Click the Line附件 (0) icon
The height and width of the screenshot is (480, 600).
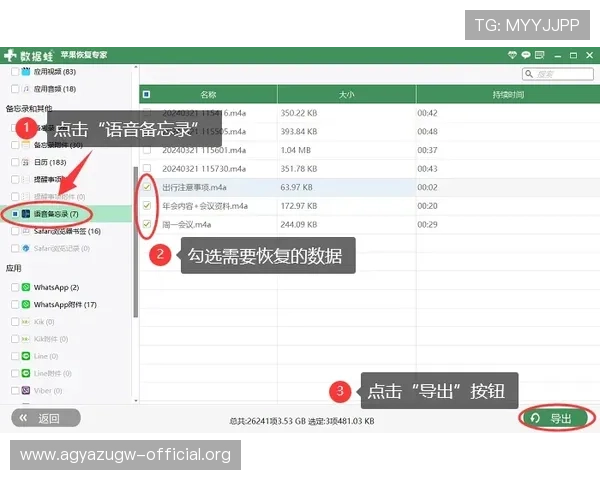(x=26, y=373)
